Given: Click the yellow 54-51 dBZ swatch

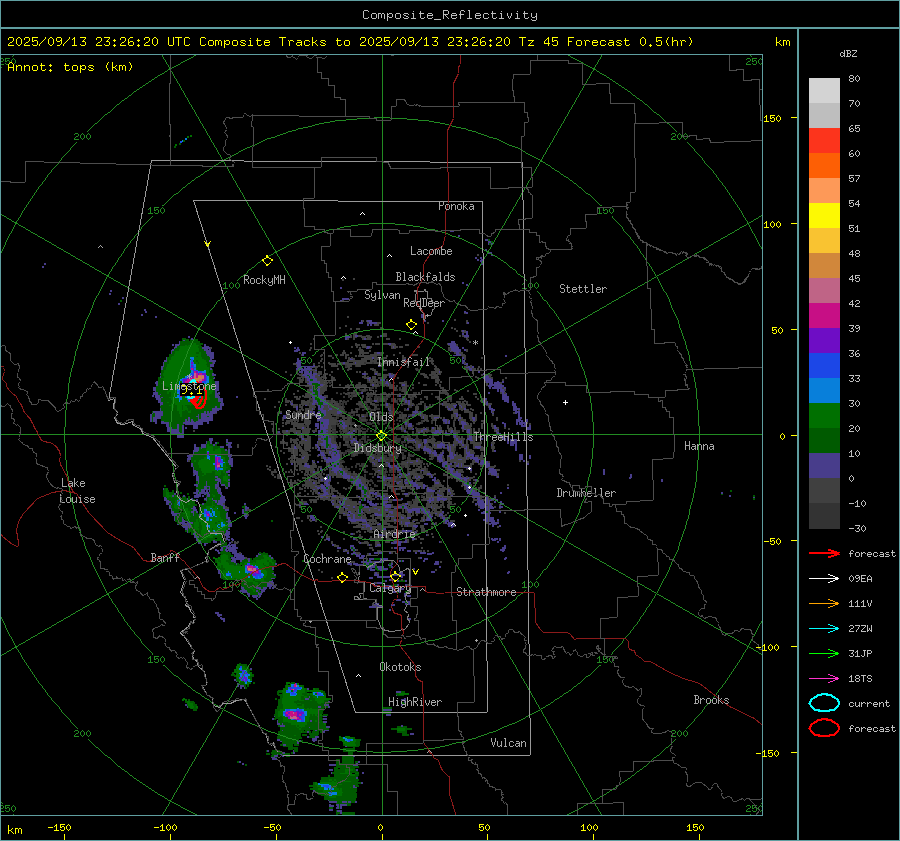Looking at the screenshot, I should click(824, 215).
